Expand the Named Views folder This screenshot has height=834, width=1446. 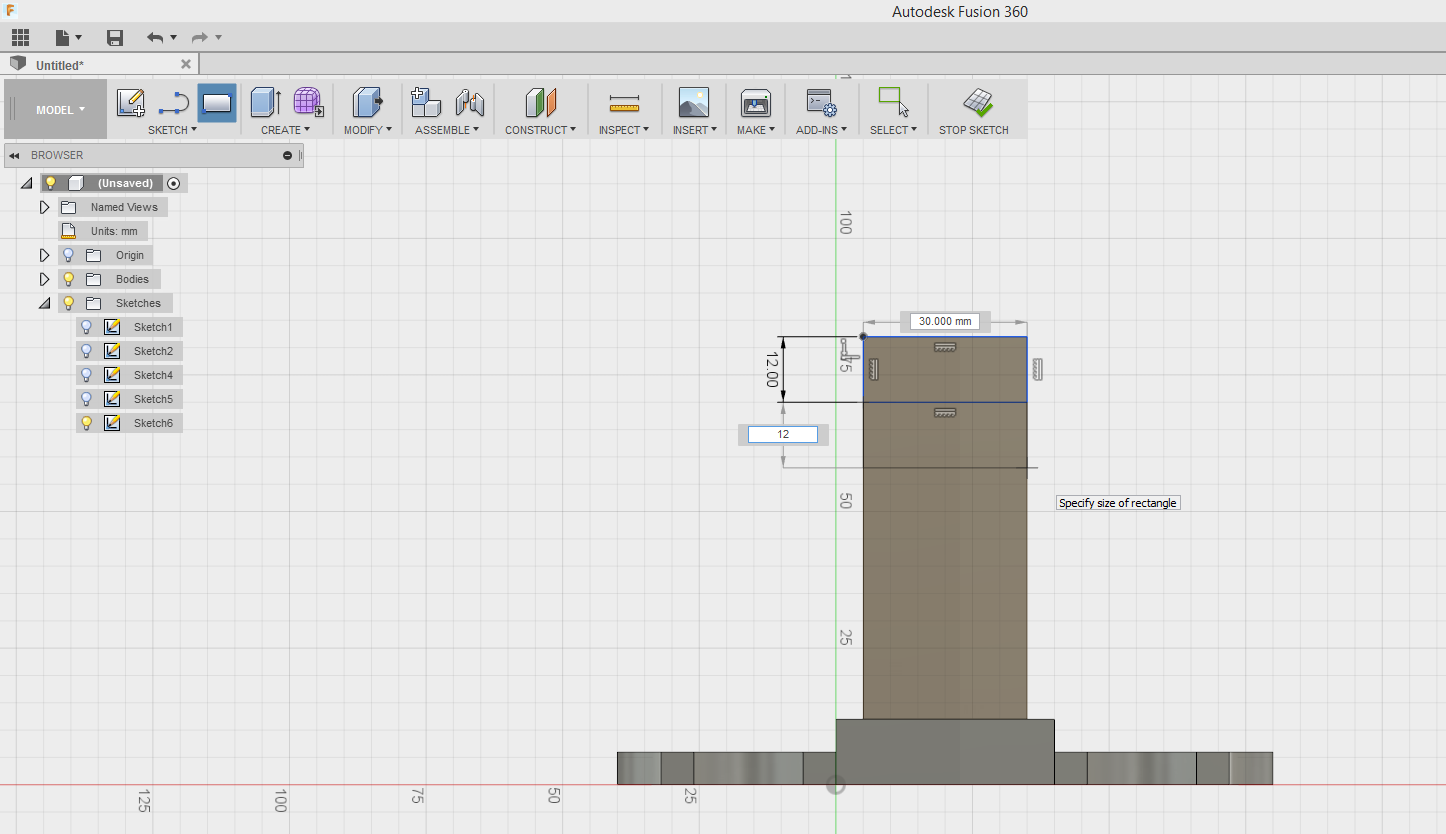coord(44,207)
